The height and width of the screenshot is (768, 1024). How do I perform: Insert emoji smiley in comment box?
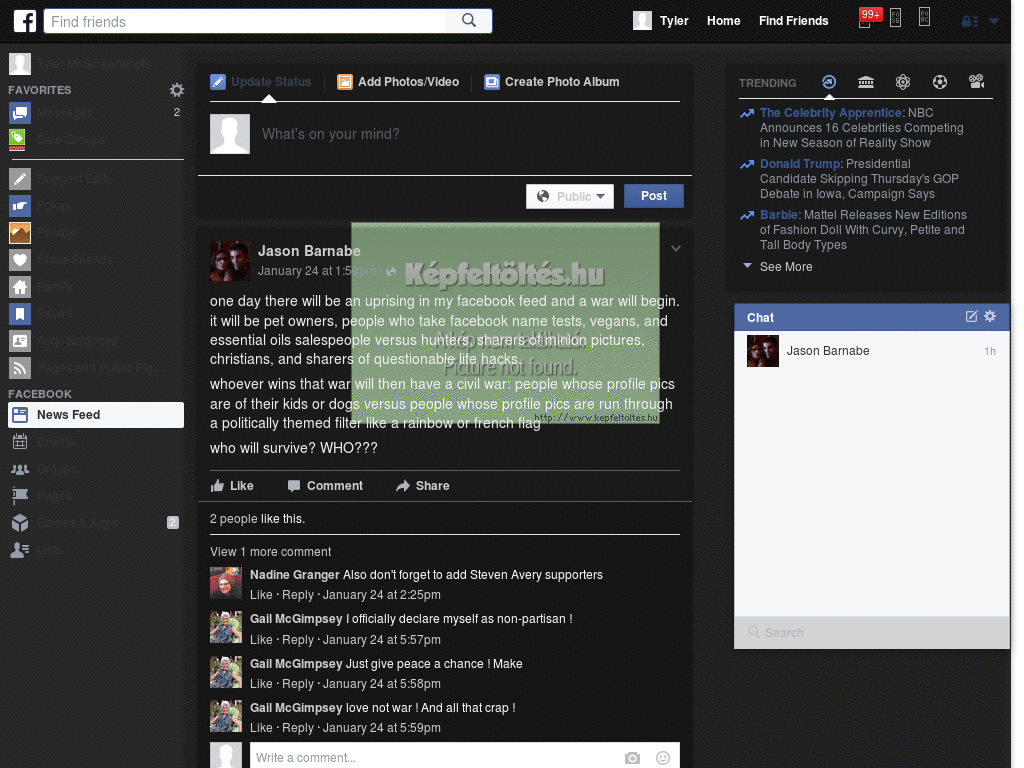(x=663, y=758)
